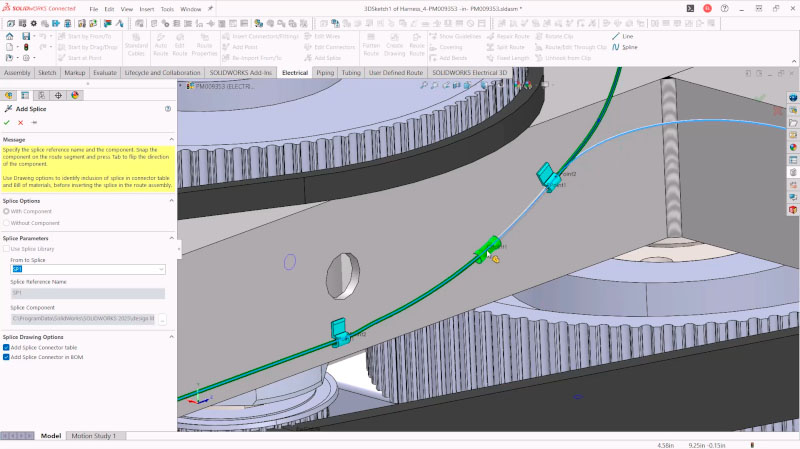The width and height of the screenshot is (800, 449).
Task: Collapse the Message section
Action: (171, 140)
